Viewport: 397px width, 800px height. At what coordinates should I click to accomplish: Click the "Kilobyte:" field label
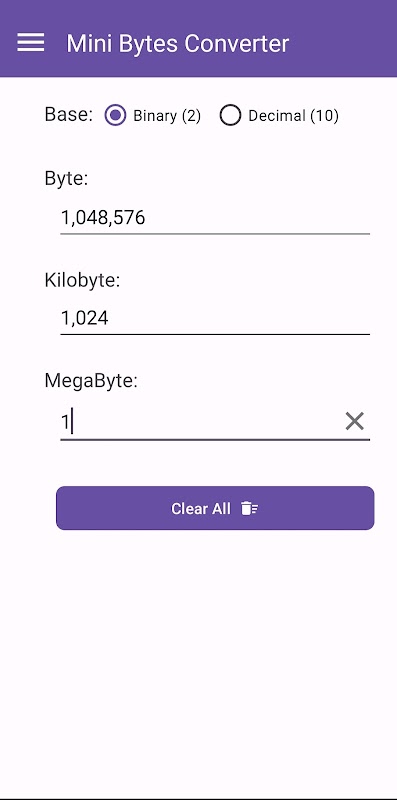82,280
